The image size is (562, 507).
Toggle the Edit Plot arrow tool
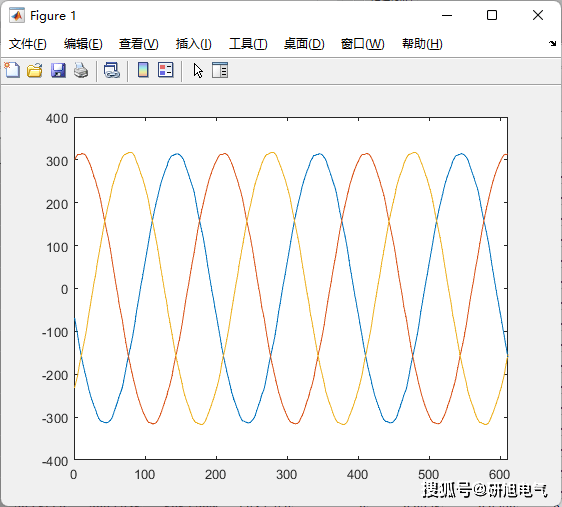(x=198, y=70)
